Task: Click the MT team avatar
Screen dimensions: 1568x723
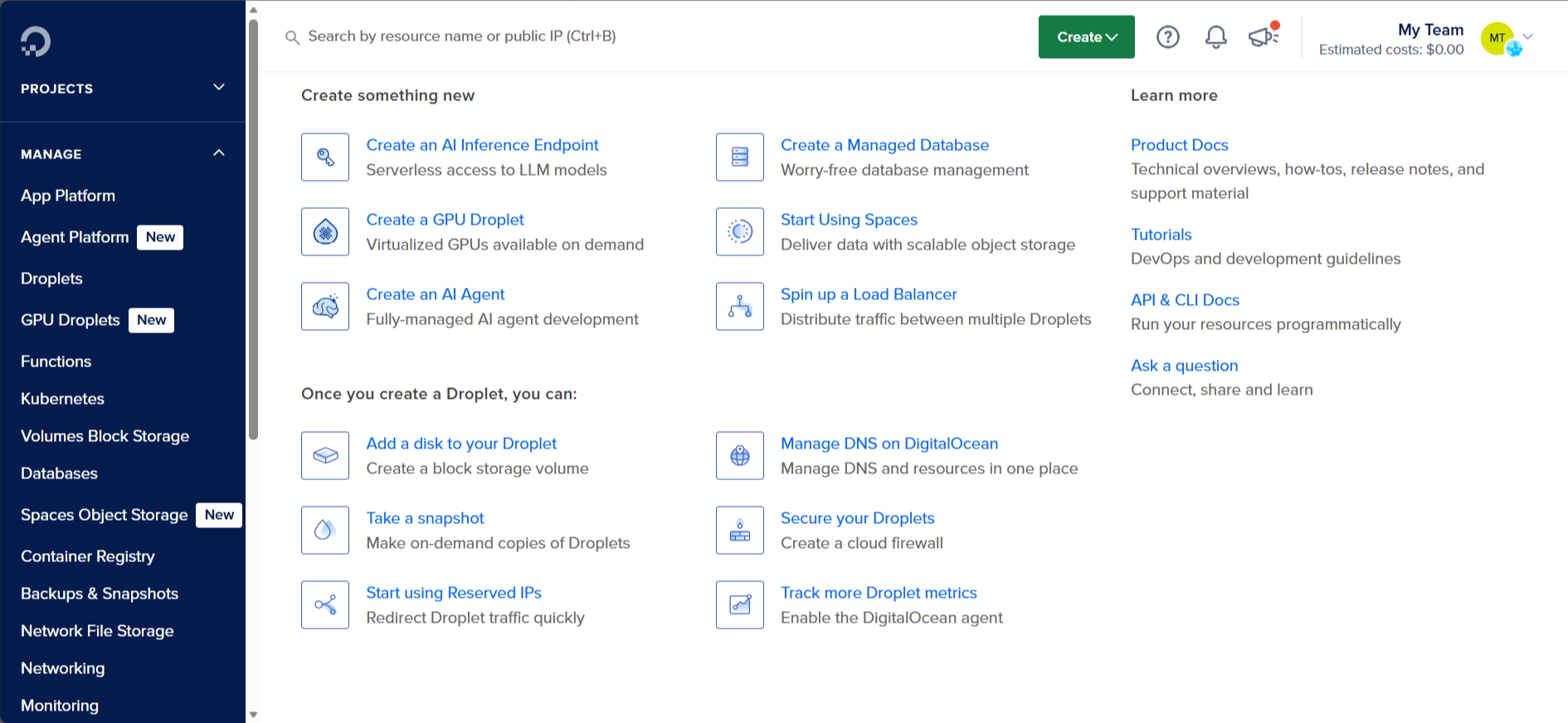Action: point(1497,37)
